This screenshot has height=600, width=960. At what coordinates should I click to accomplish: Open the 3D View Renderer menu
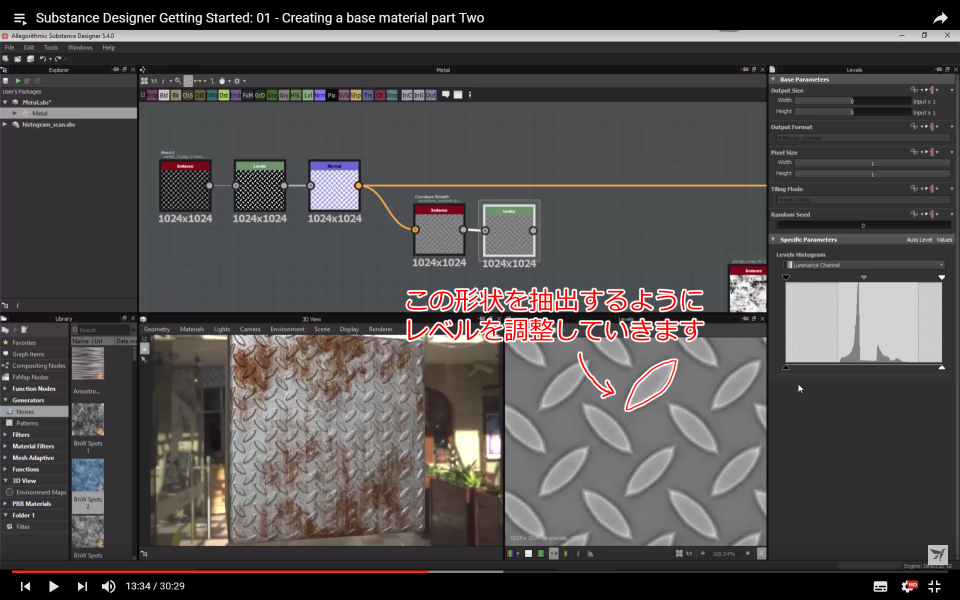coord(380,329)
